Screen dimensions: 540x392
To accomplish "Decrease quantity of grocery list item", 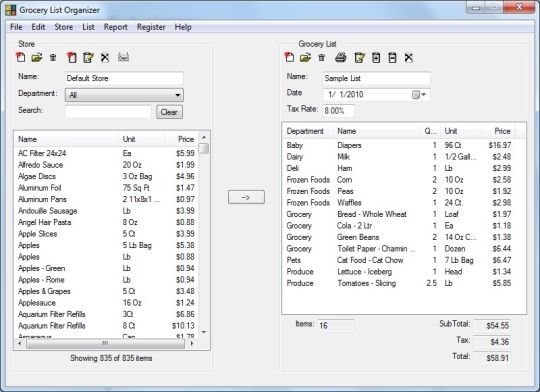I will (392, 57).
